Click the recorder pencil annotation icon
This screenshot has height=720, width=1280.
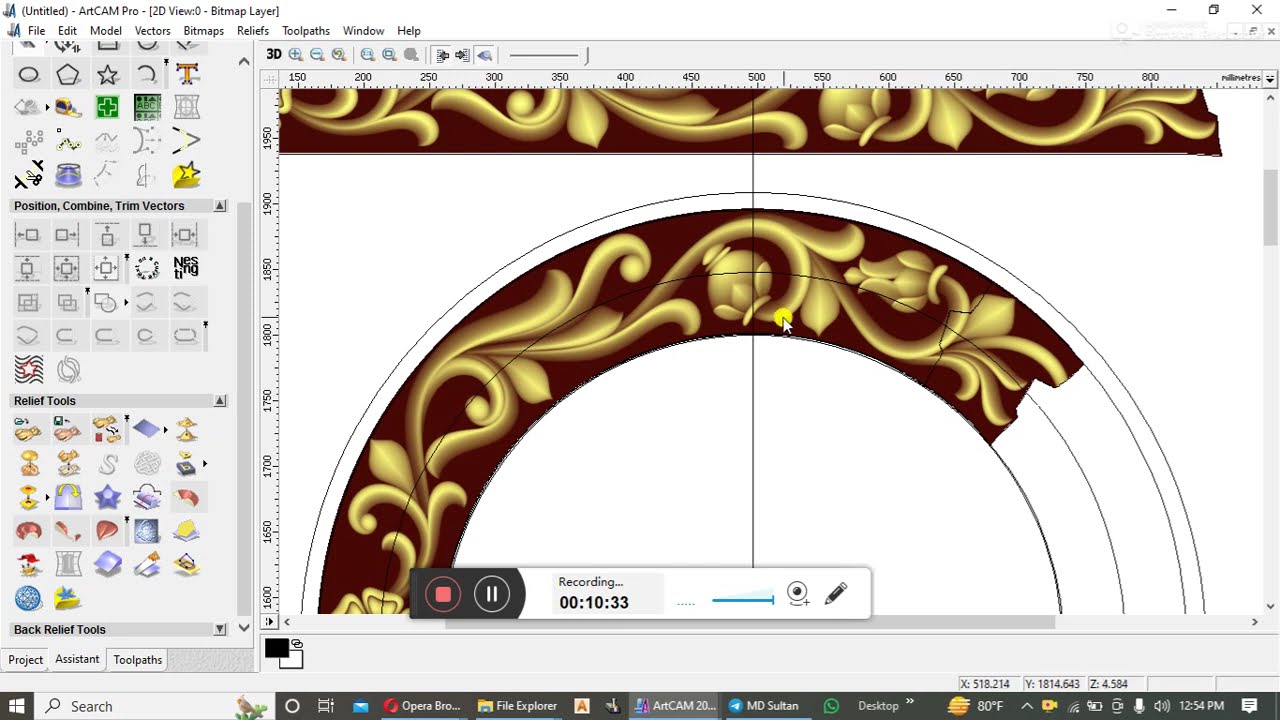(x=836, y=594)
